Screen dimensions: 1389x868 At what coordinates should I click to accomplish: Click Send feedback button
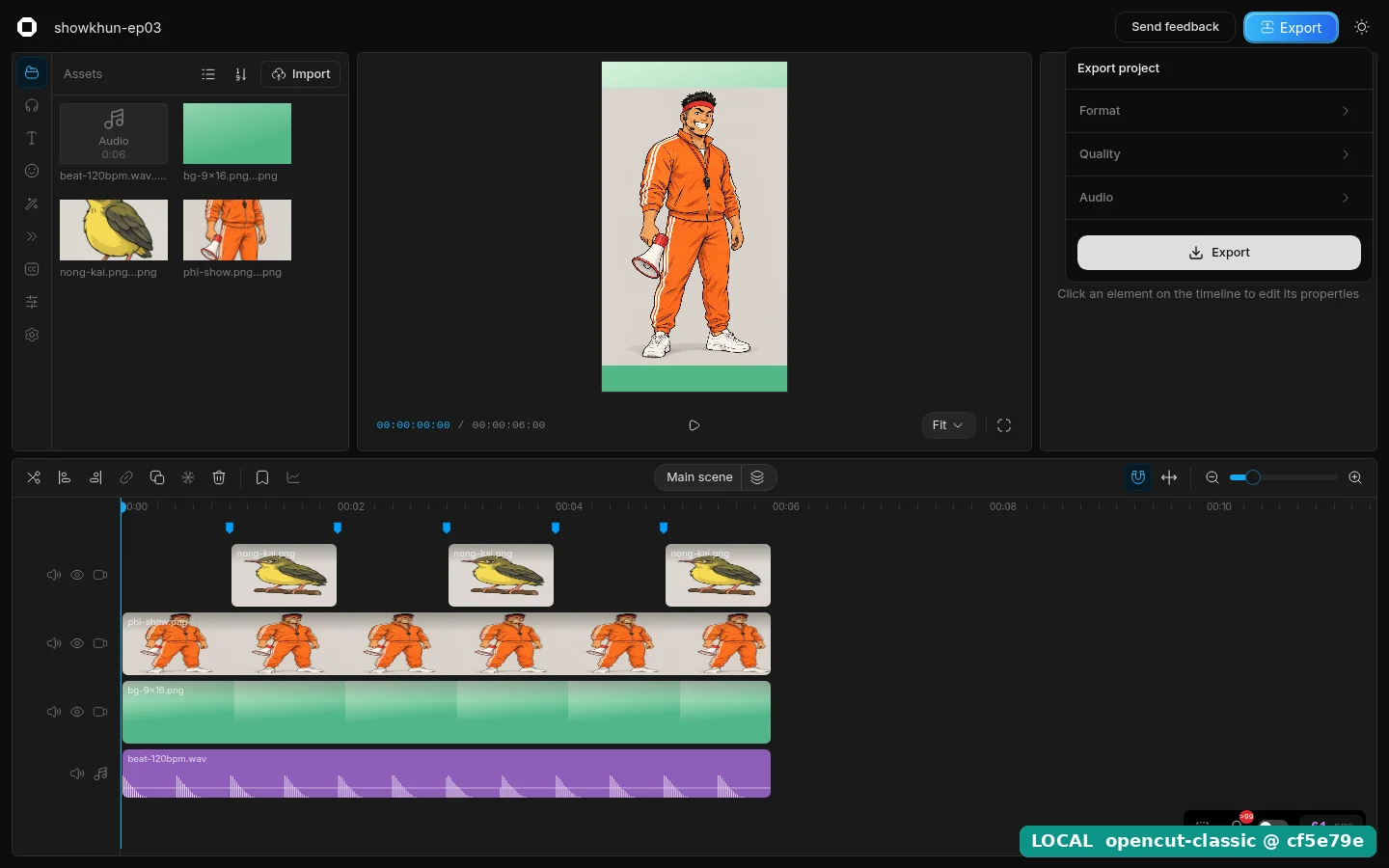(x=1175, y=27)
